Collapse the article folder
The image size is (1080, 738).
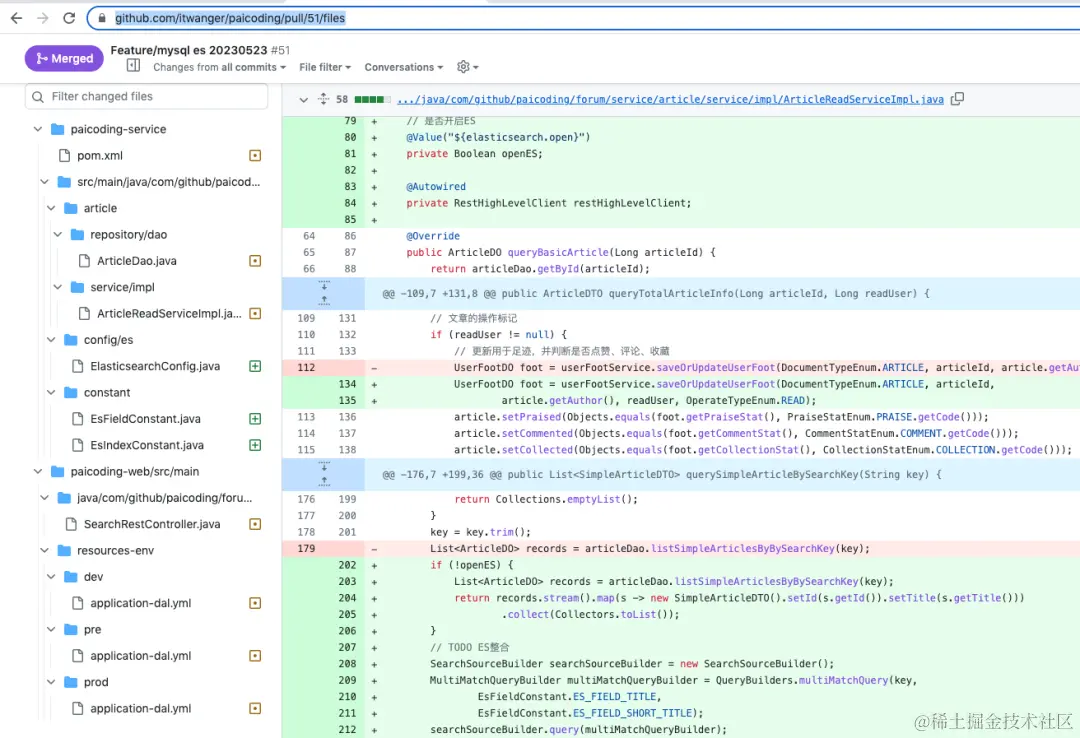click(x=51, y=208)
